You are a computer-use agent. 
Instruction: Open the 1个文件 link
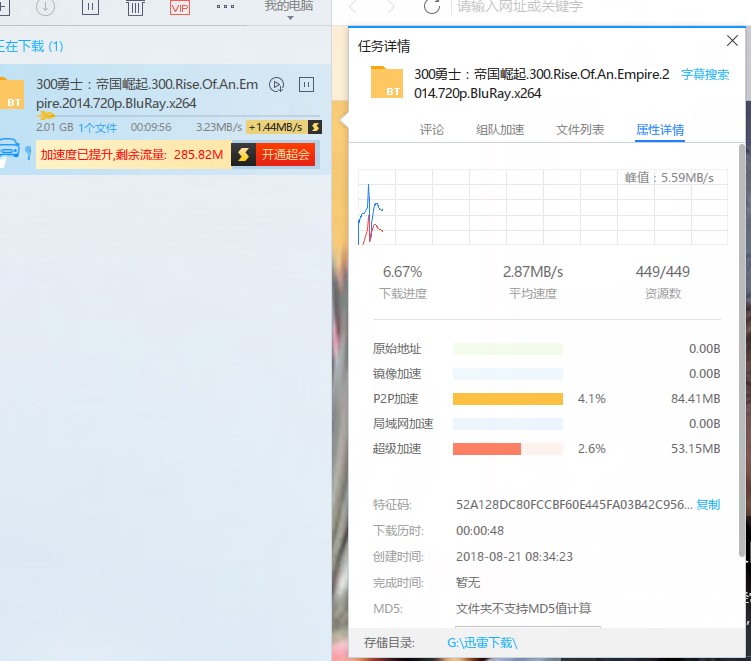click(x=98, y=128)
